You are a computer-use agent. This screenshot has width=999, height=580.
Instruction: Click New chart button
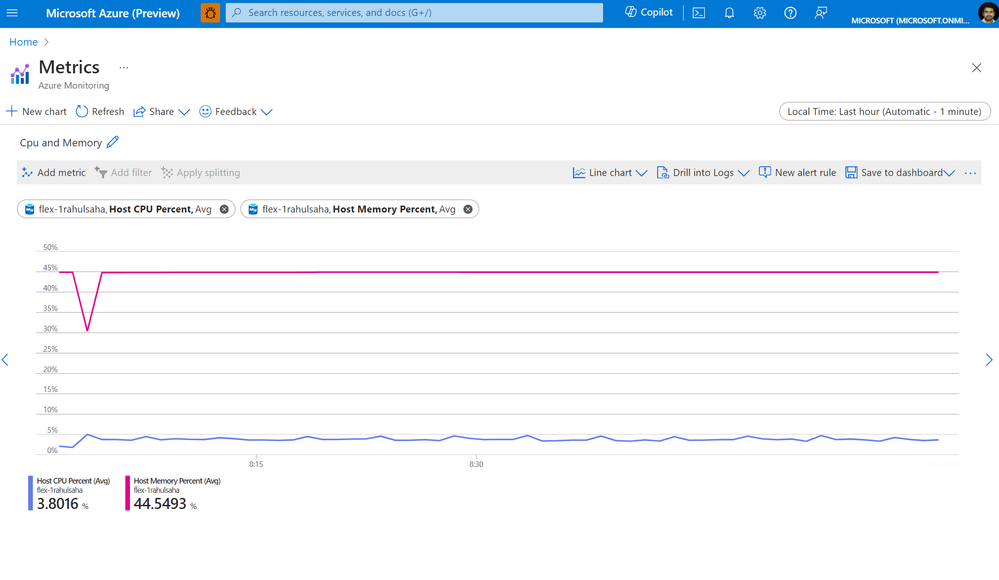[x=36, y=112]
